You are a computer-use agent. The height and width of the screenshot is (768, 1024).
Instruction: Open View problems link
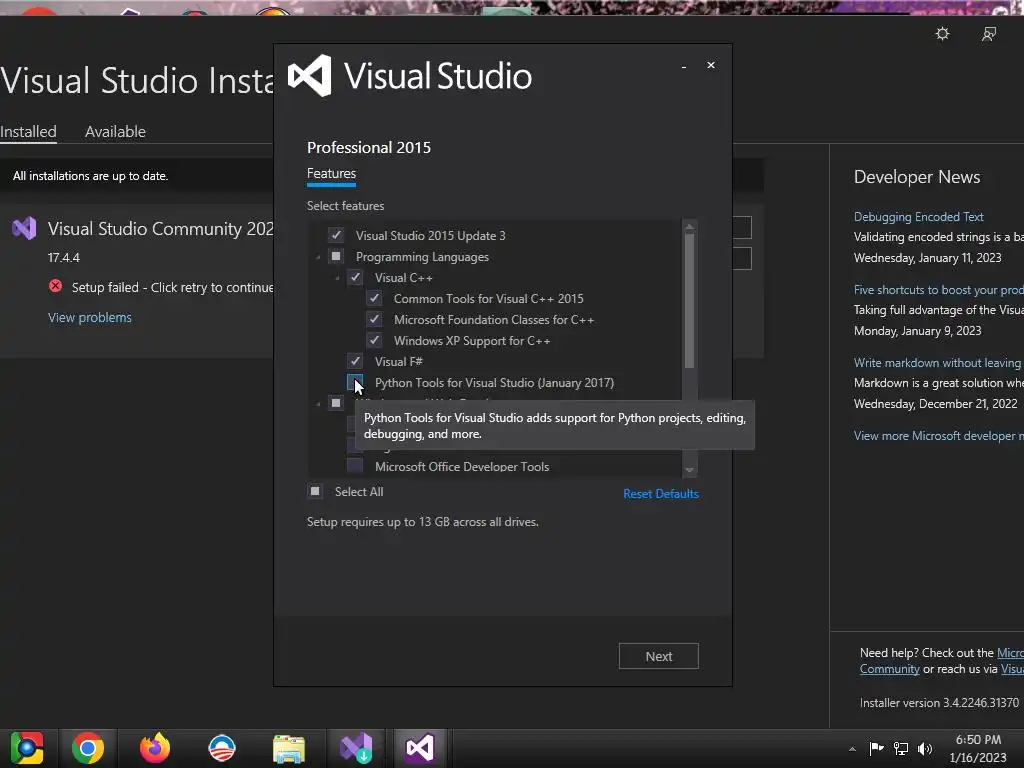tap(89, 317)
